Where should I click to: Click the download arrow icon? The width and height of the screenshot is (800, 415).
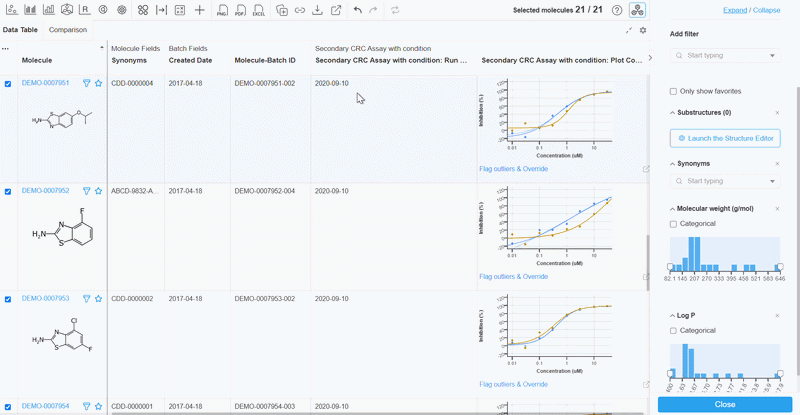click(x=317, y=10)
